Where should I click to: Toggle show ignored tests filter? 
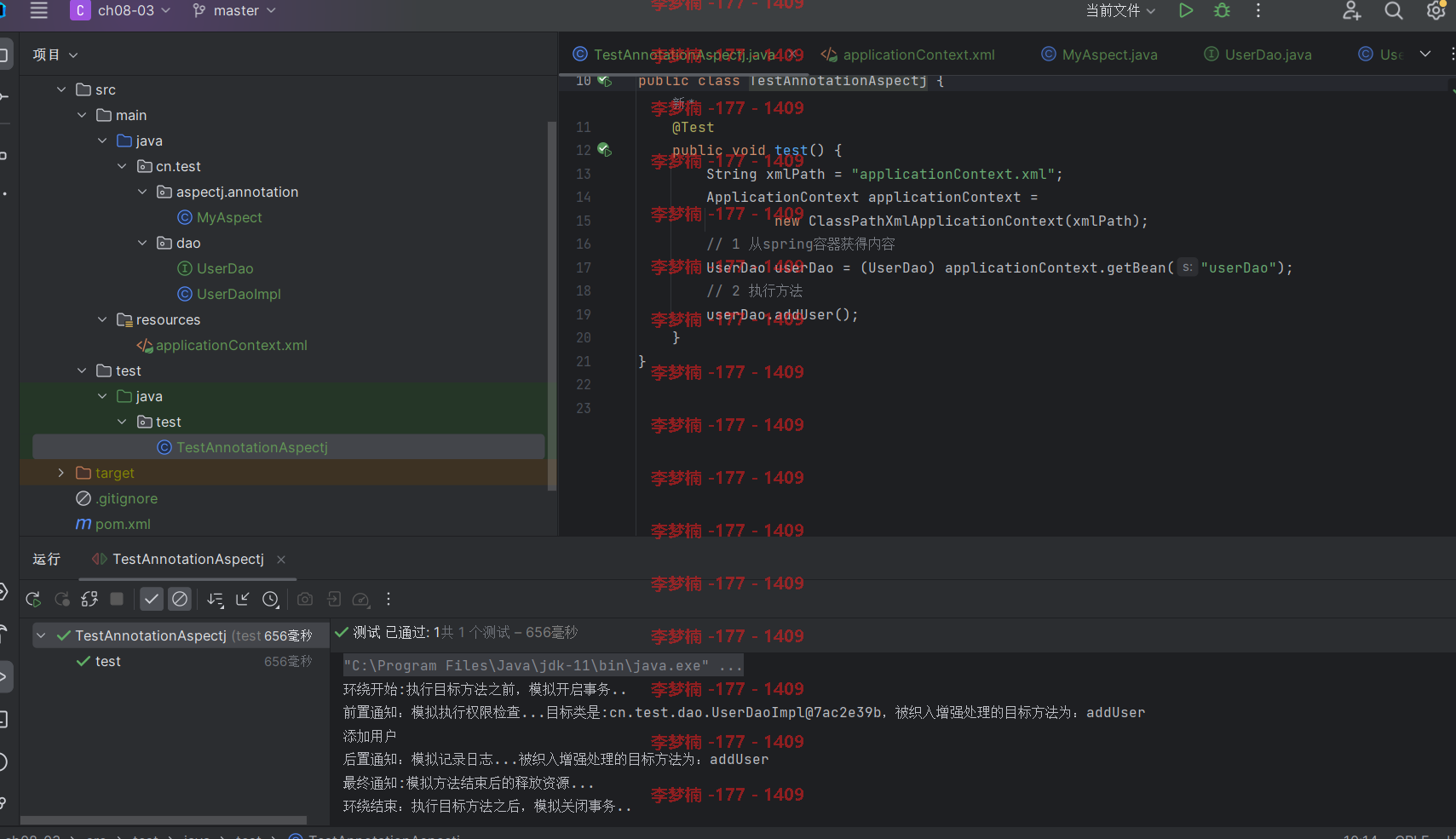click(180, 600)
